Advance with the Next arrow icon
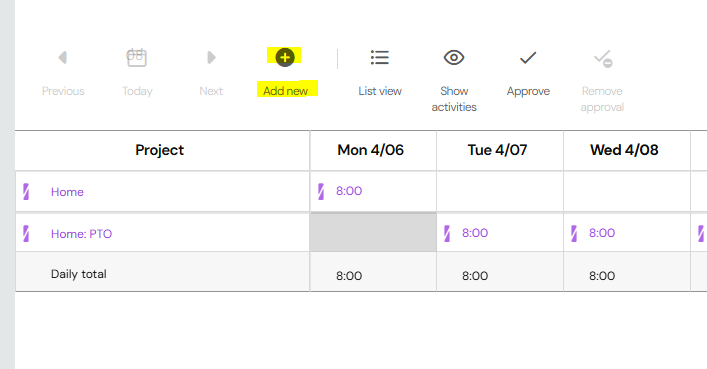The height and width of the screenshot is (369, 707). (211, 57)
